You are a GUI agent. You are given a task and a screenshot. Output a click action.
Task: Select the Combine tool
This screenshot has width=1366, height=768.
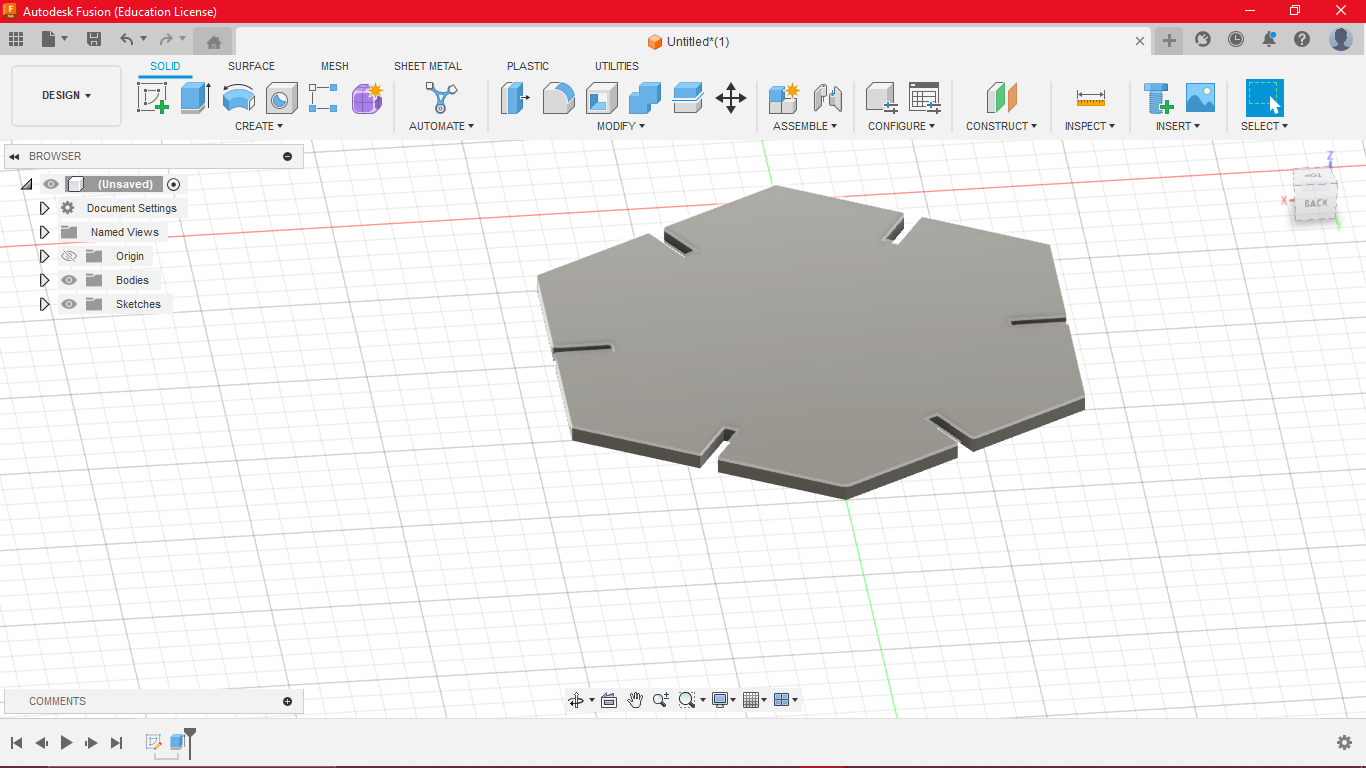pos(644,98)
